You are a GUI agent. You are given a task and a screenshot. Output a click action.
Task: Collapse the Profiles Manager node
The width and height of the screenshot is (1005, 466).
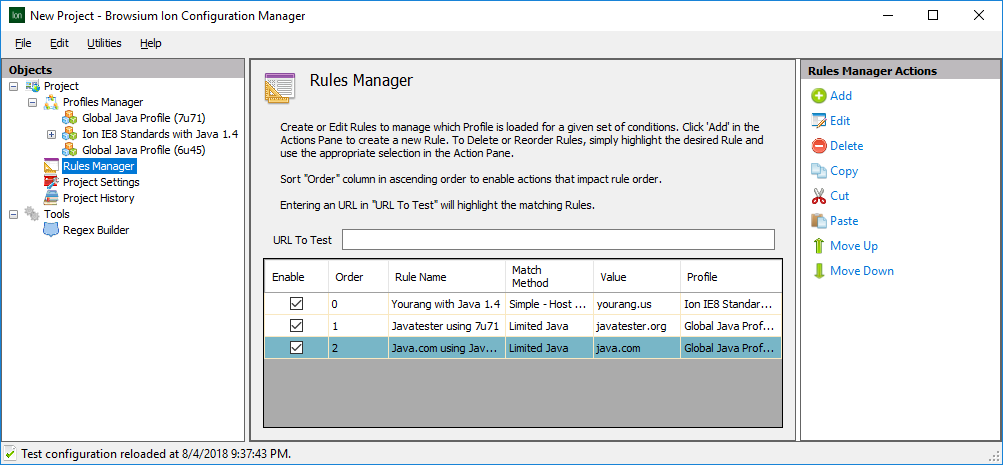point(32,102)
